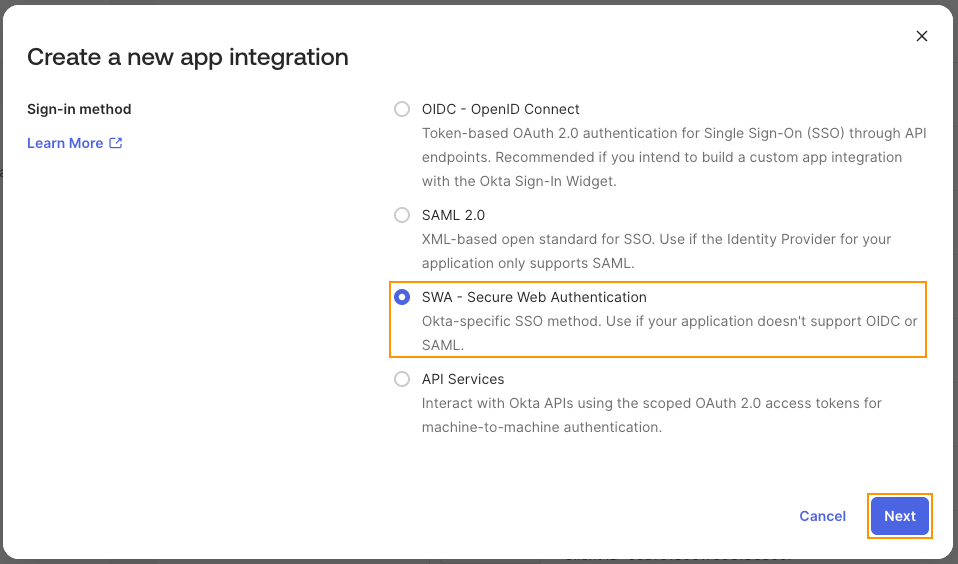Screen dimensions: 958x564
Task: Click the 'SAML 2.0' label text
Action: pyautogui.click(x=453, y=215)
